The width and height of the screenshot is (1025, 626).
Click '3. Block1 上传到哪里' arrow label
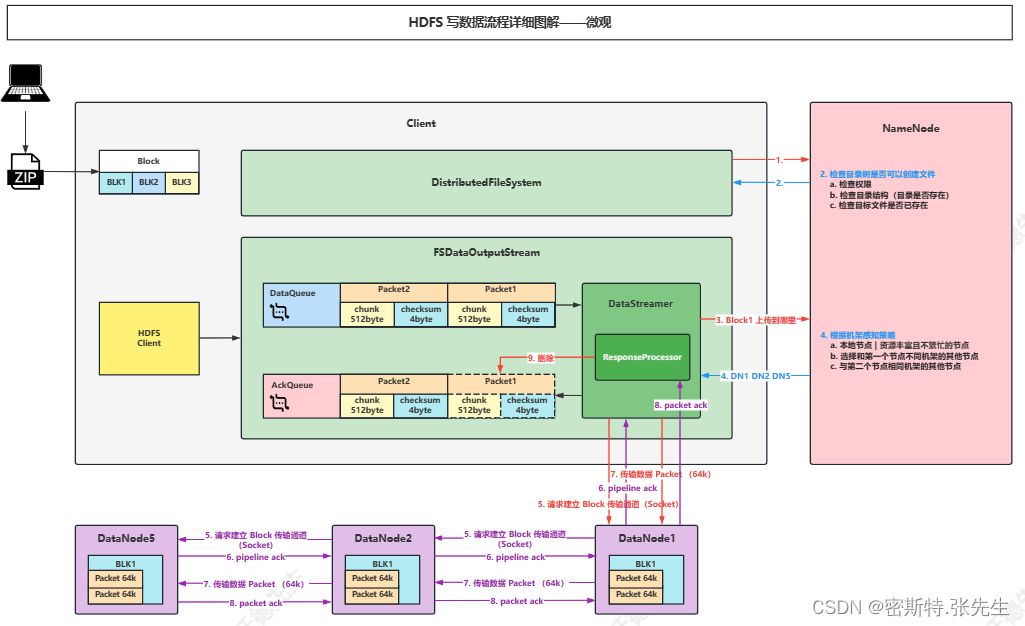(x=756, y=320)
